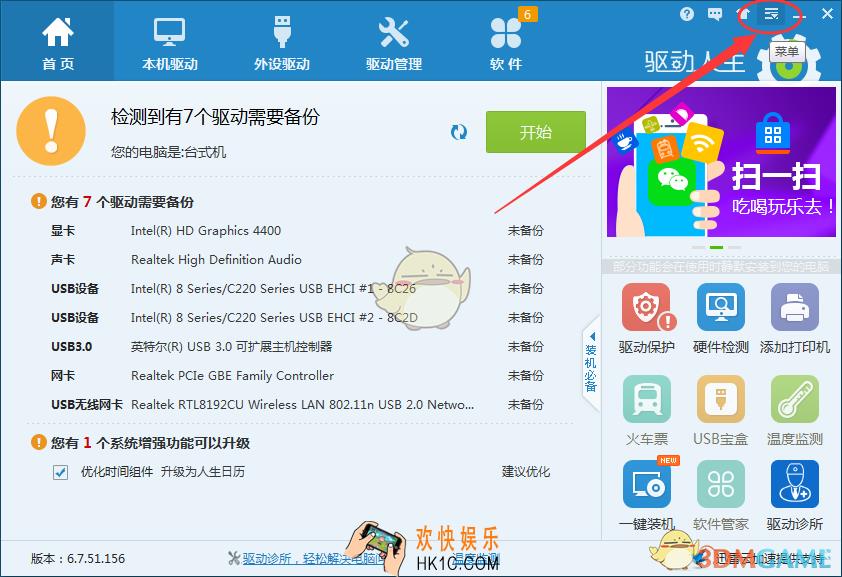Image resolution: width=842 pixels, height=577 pixels.
Task: Select USB EHCI #2 - 8C2D row
Action: coord(297,318)
